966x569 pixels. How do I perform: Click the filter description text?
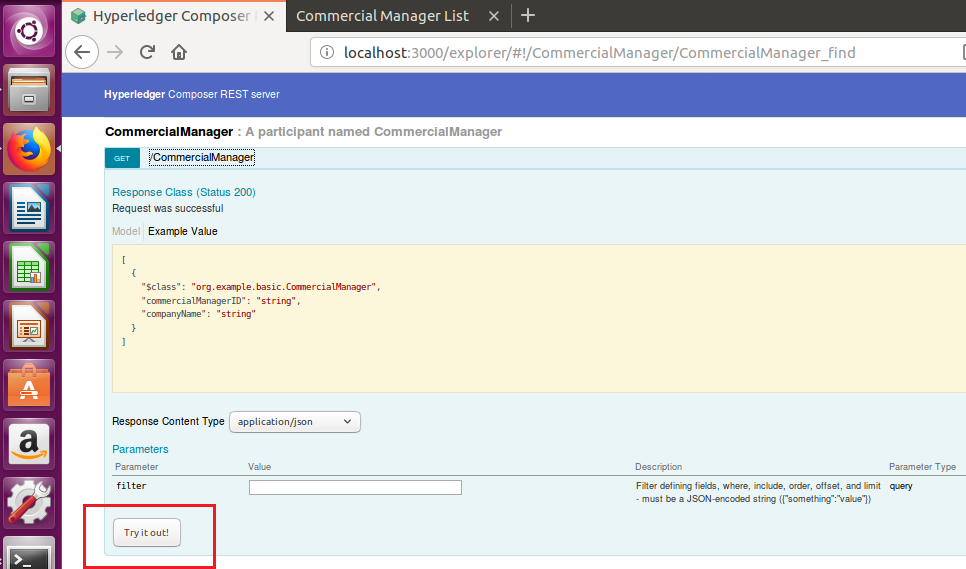[x=758, y=493]
